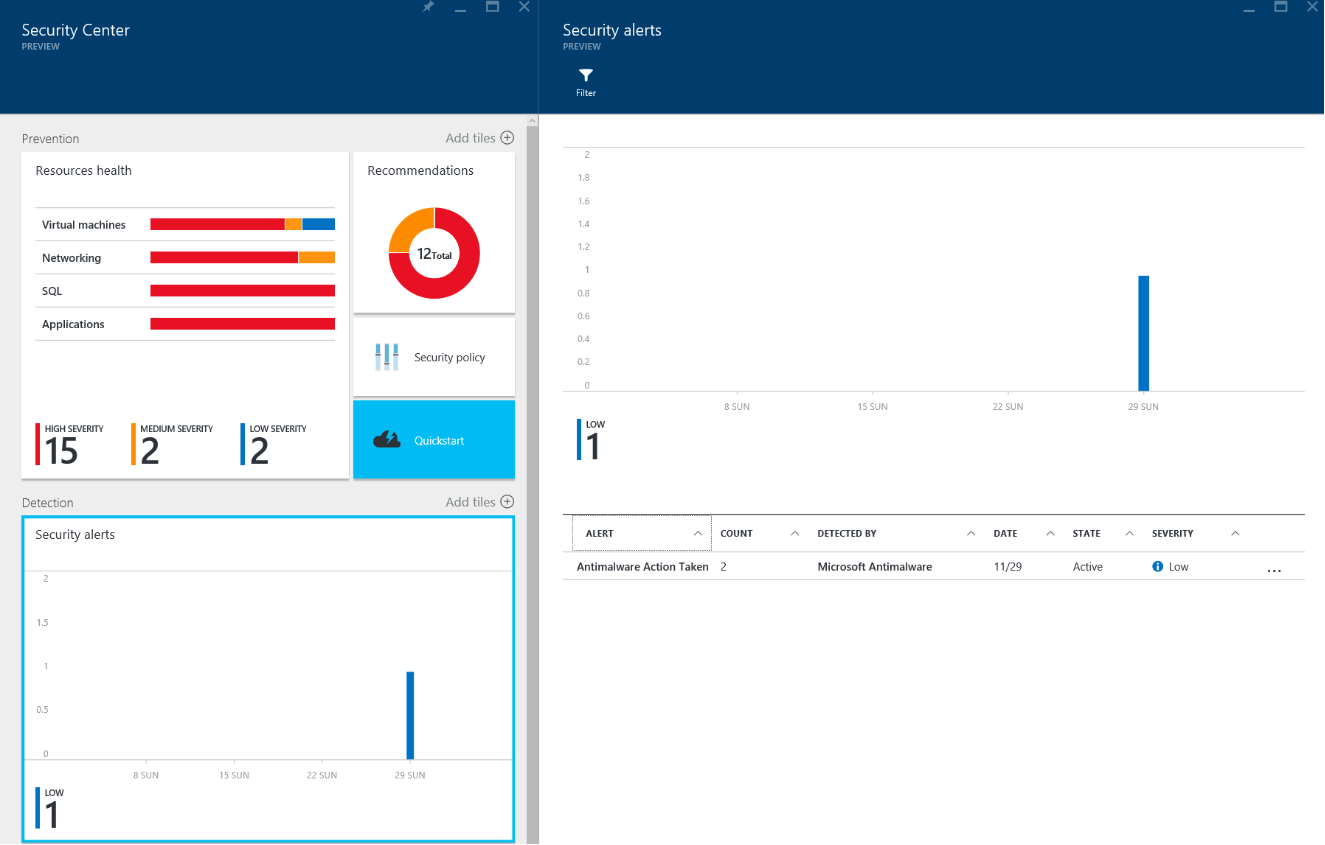
Task: Sort by STATE column arrow
Action: click(x=1129, y=534)
